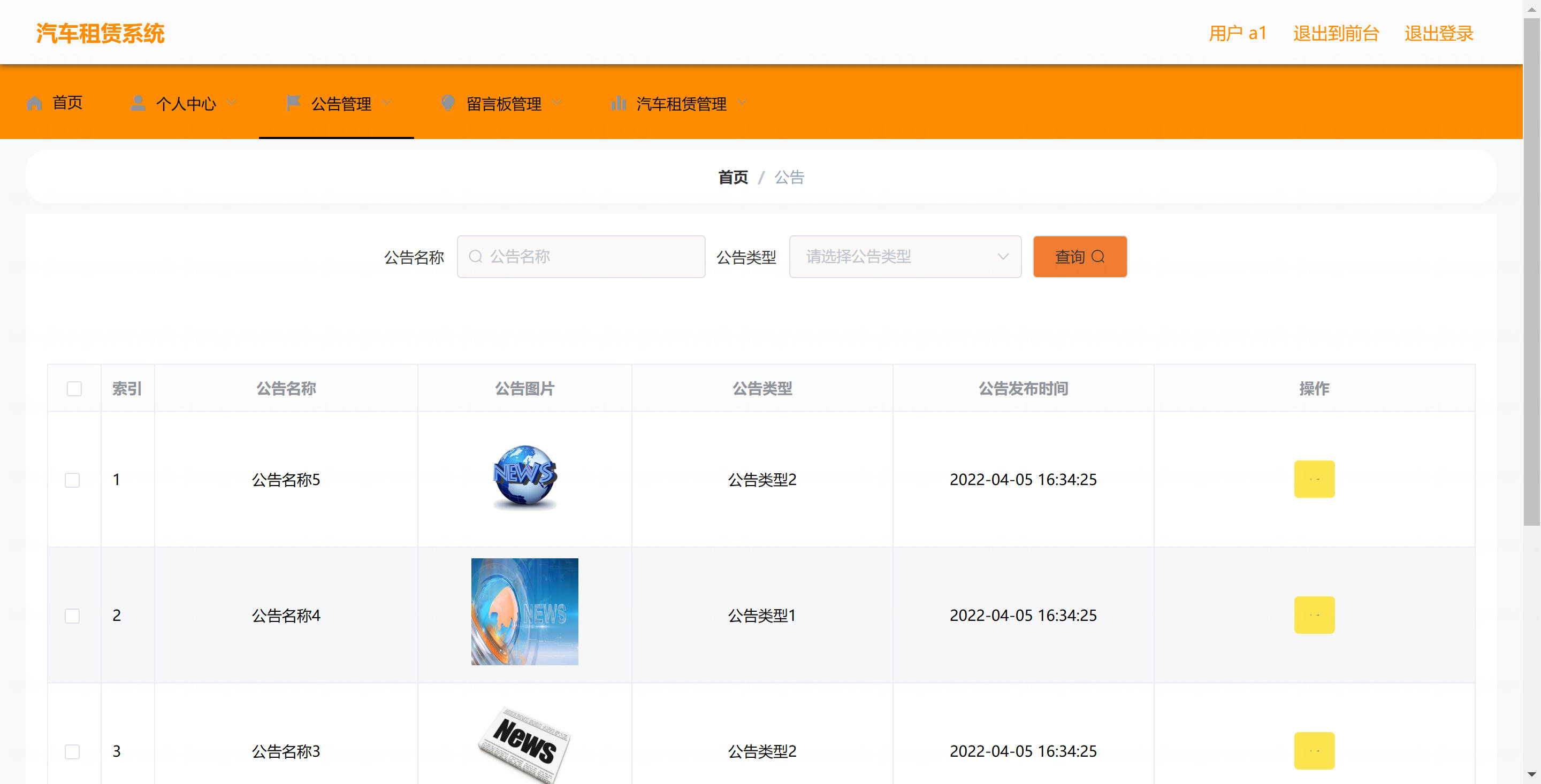Click the search icon inside 公告名称 field
This screenshot has width=1541, height=784.
[476, 257]
